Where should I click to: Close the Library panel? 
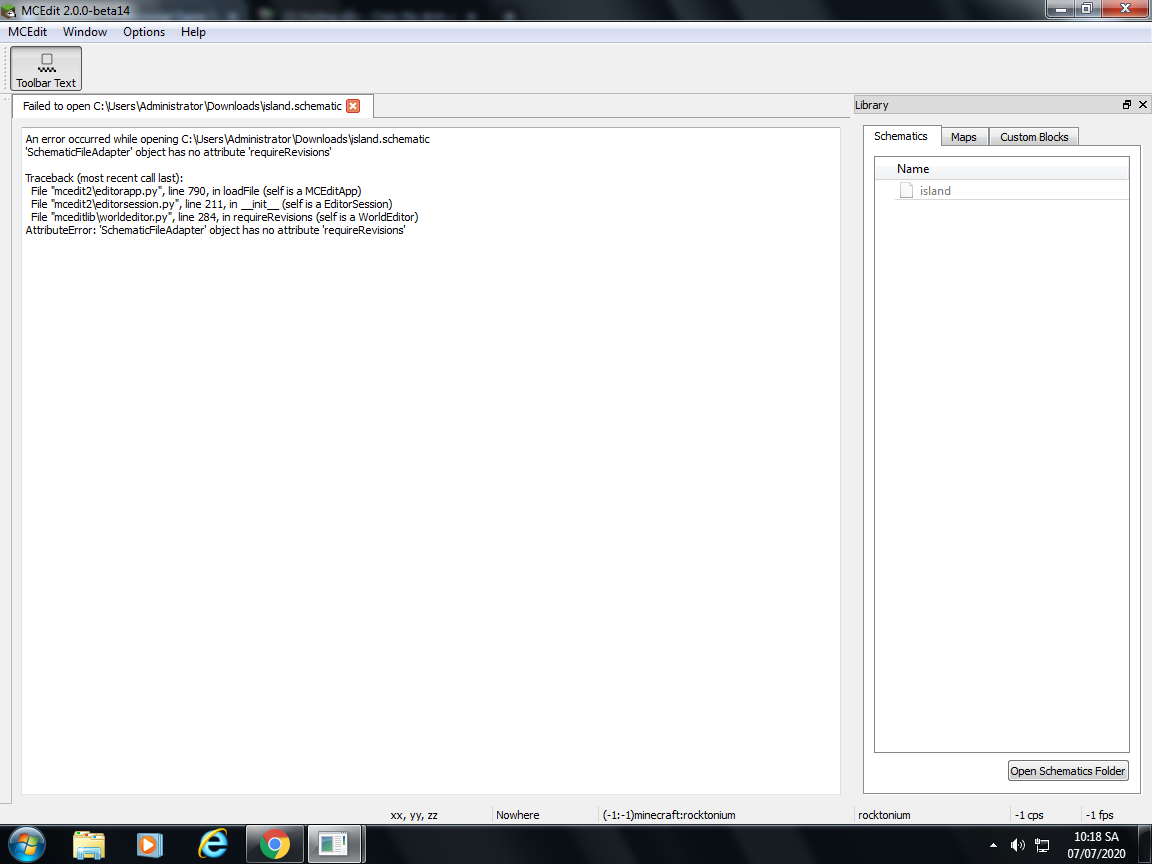pos(1142,105)
